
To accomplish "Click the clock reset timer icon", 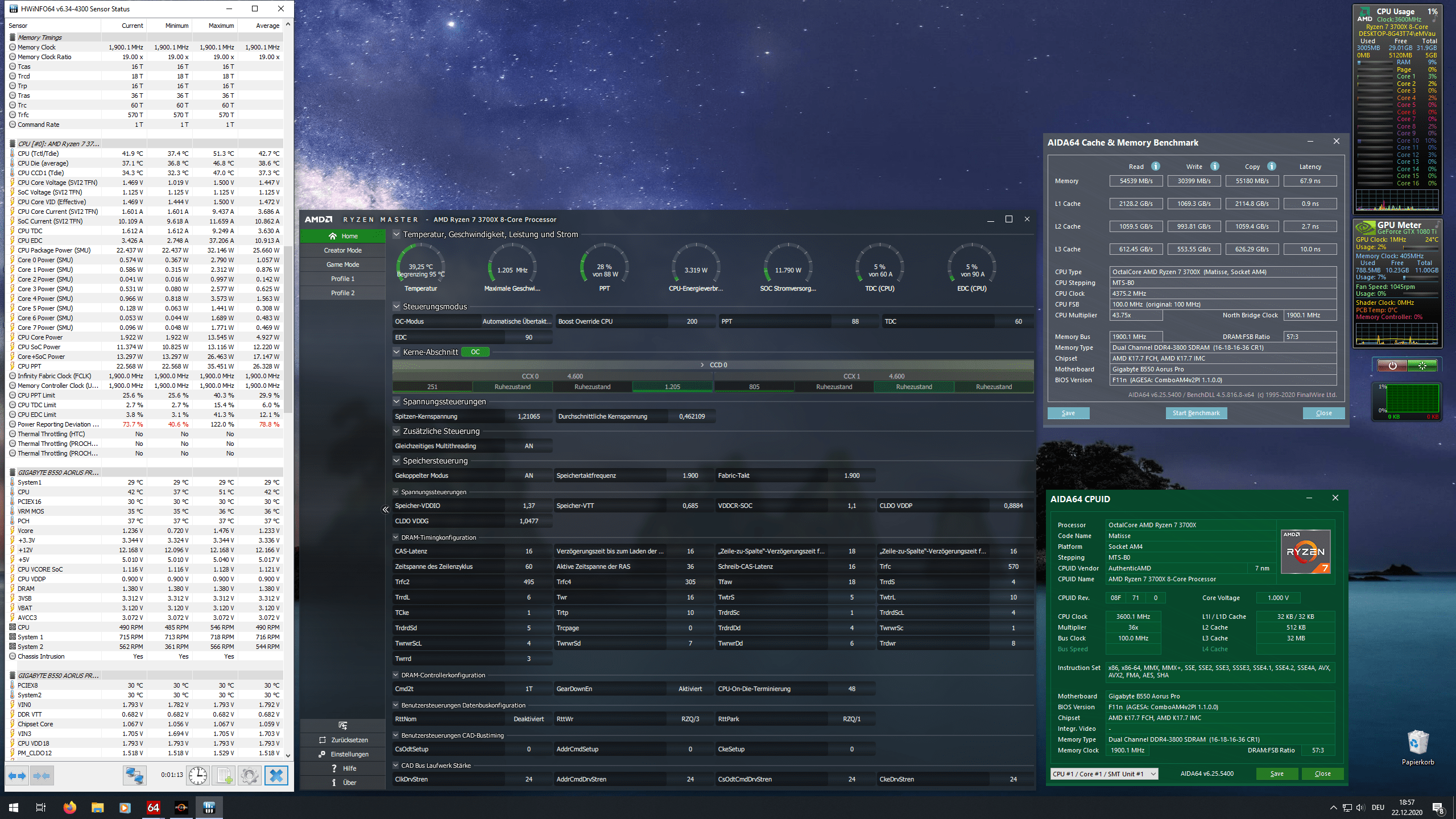I will coord(198,775).
